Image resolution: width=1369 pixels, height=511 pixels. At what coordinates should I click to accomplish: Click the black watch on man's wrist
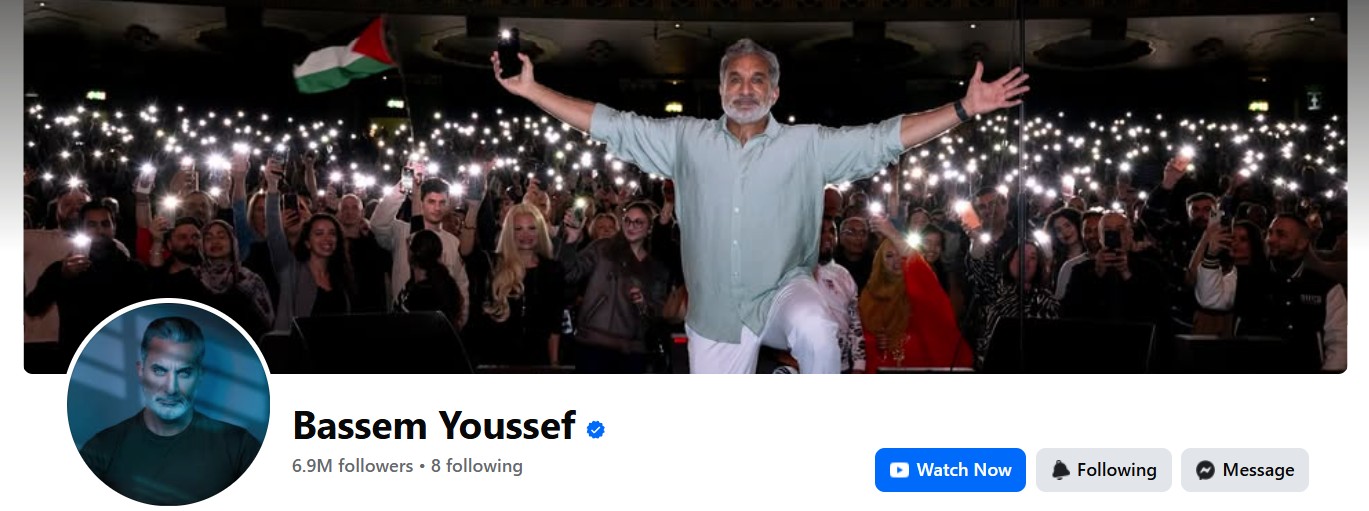(x=961, y=110)
